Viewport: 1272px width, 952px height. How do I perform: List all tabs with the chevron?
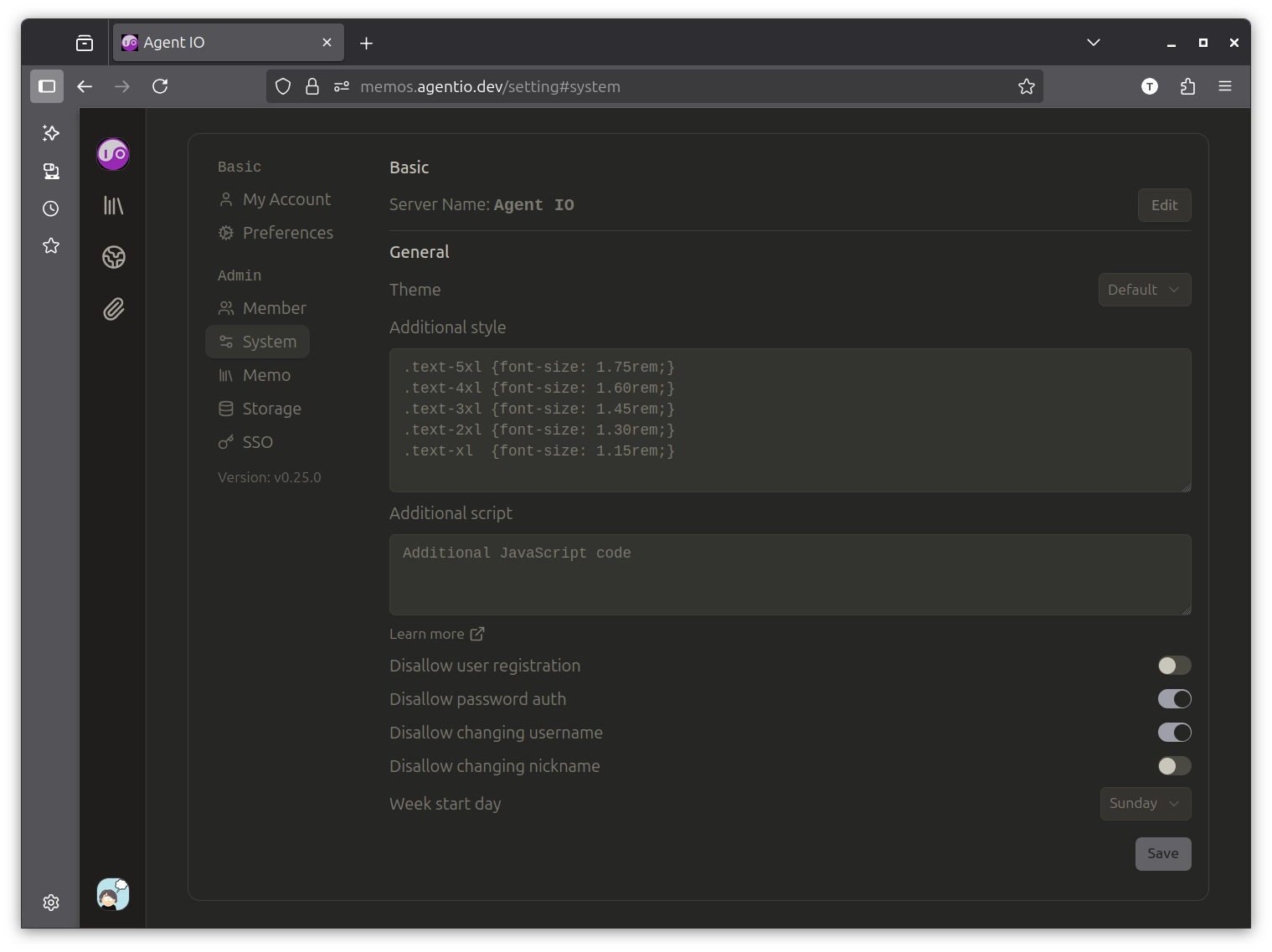(1094, 43)
